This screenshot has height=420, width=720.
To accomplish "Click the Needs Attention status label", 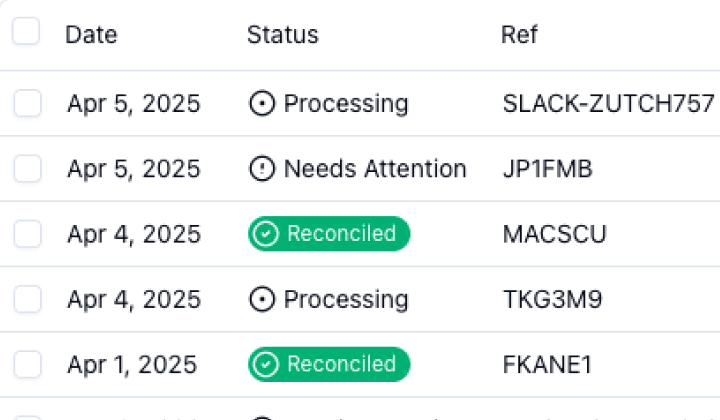I will click(375, 169).
